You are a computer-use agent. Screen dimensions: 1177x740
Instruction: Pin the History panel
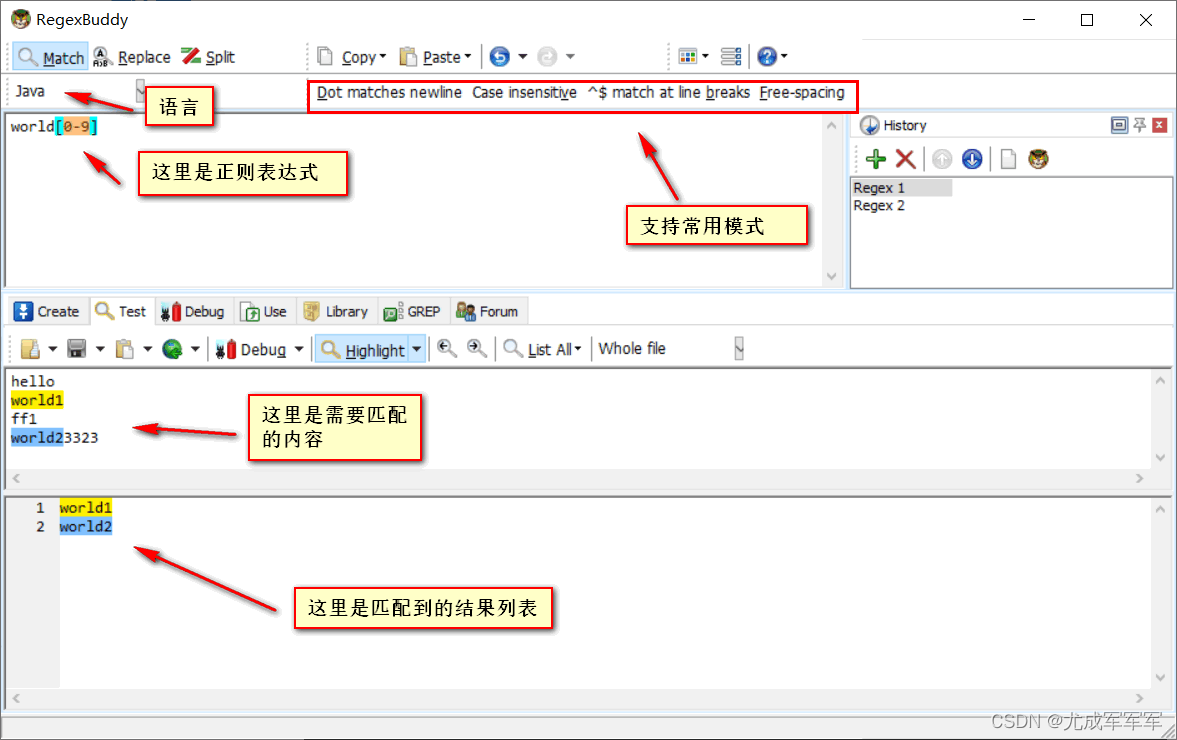click(x=1139, y=125)
